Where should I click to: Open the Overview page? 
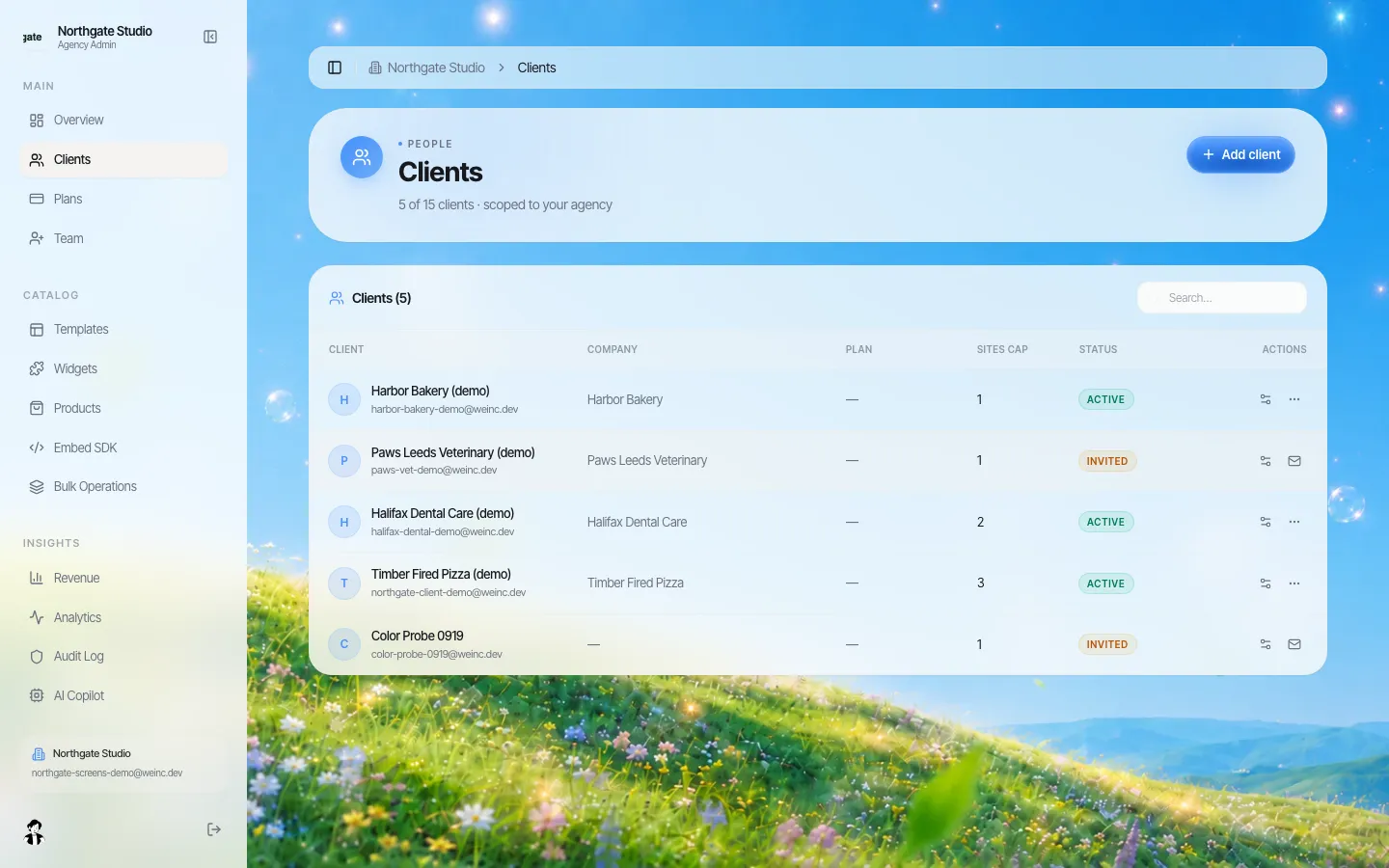point(123,121)
